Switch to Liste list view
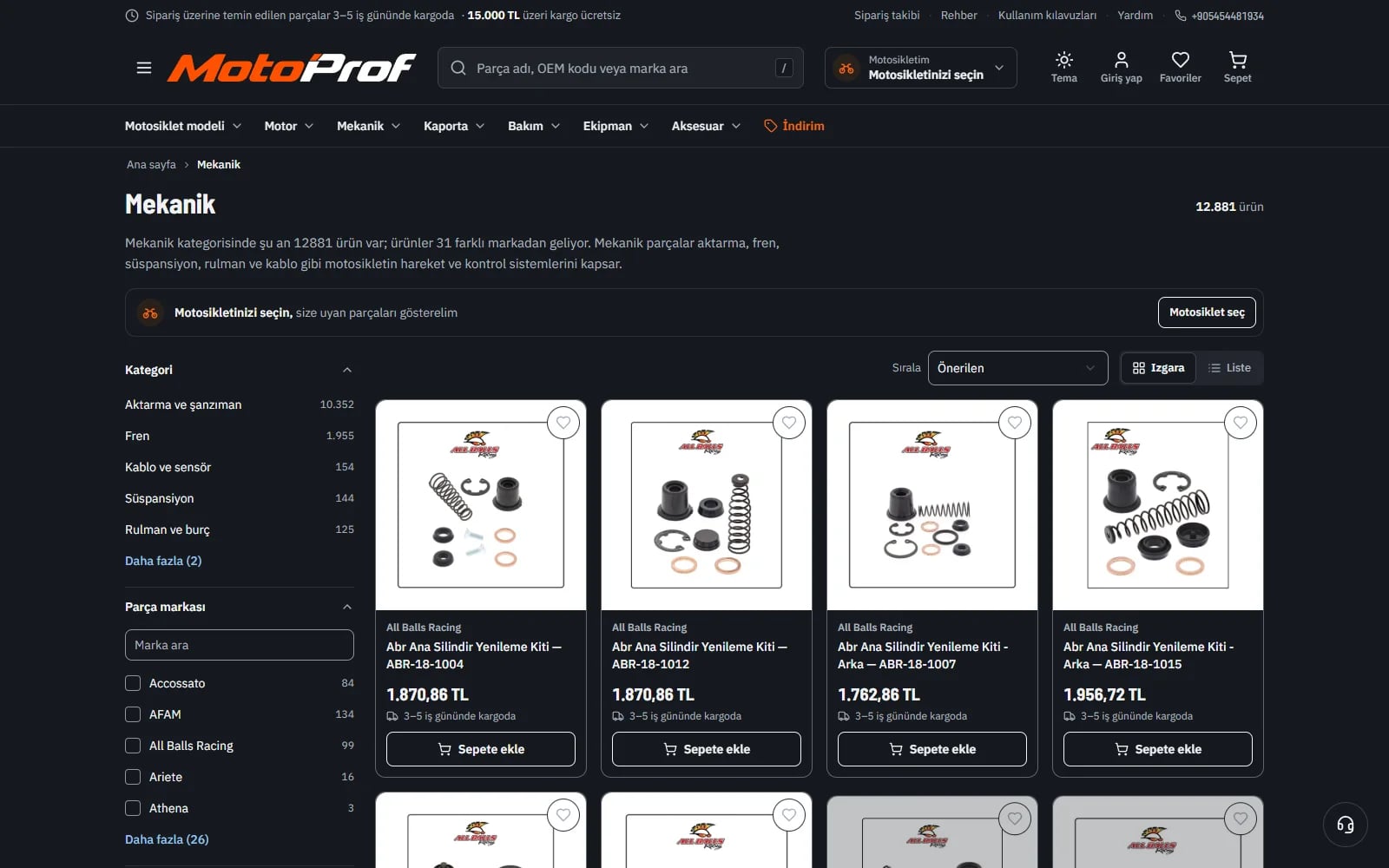This screenshot has width=1389, height=868. pyautogui.click(x=1229, y=368)
